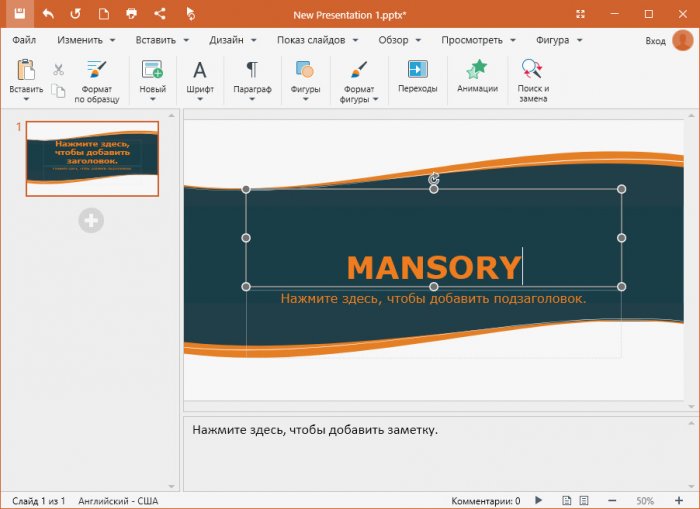Screen dimensions: 700x509
Task: Undo the last action
Action: 48,14
